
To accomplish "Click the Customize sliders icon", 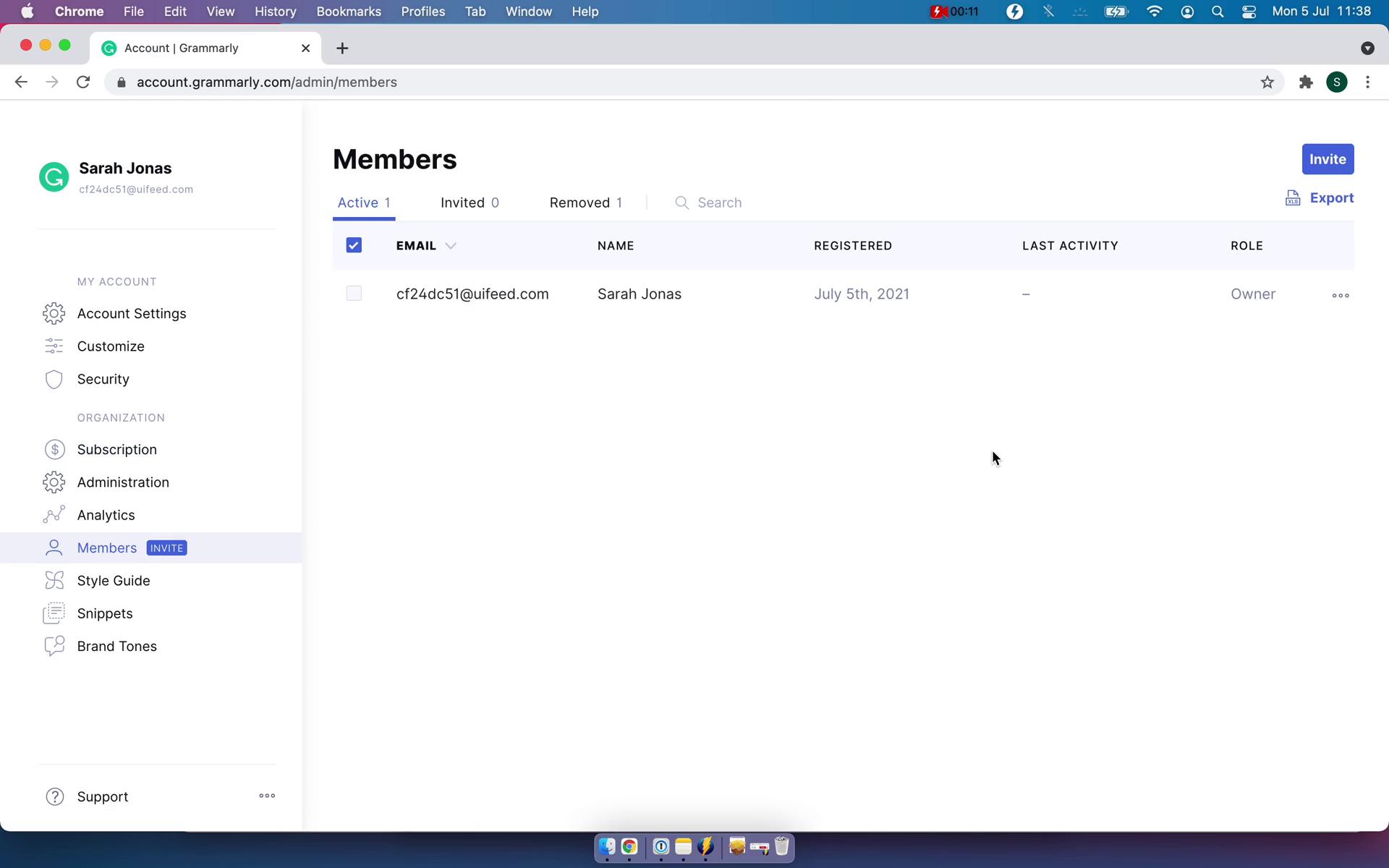I will 54,346.
